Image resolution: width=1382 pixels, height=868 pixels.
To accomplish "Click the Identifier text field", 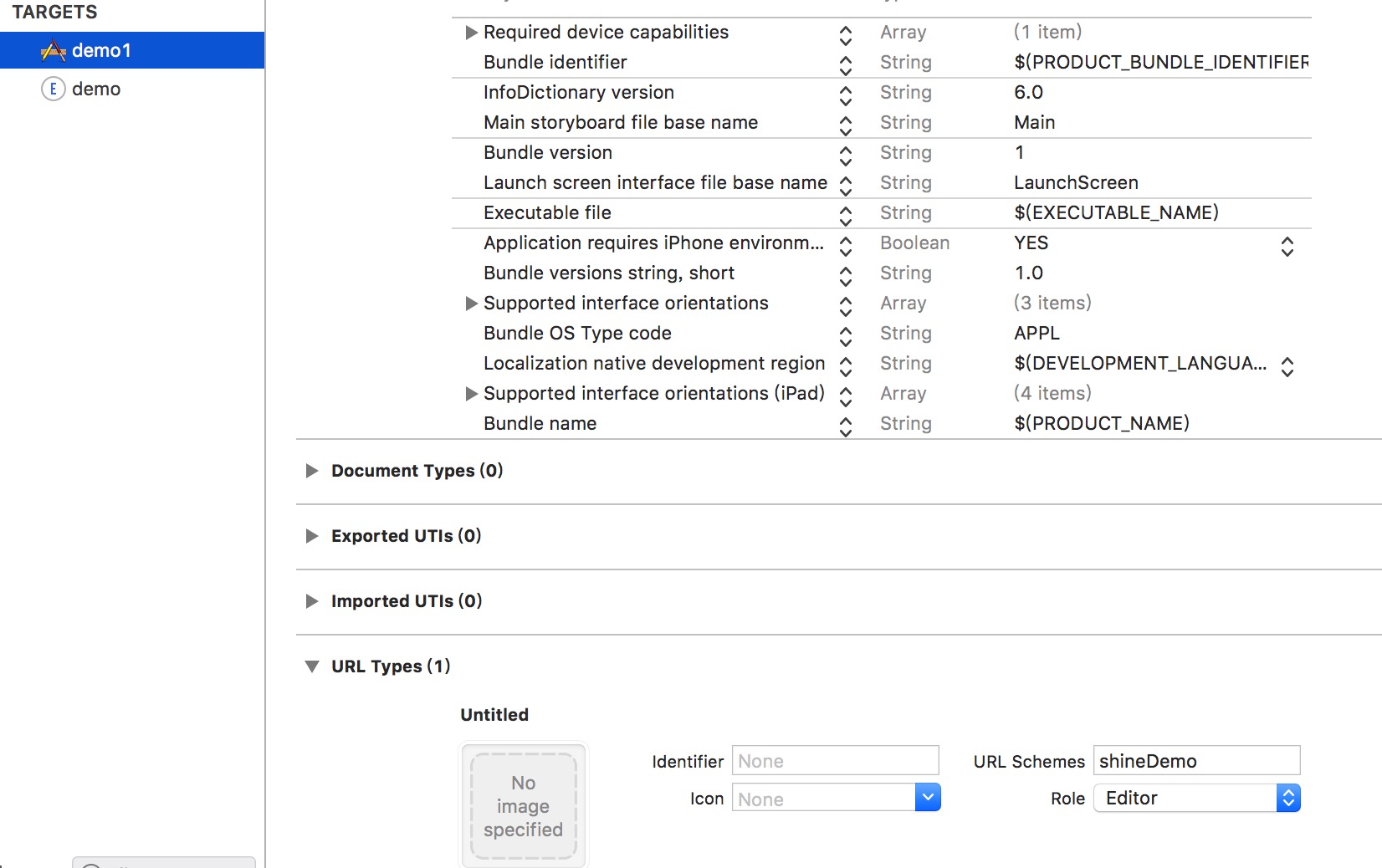I will [x=836, y=761].
